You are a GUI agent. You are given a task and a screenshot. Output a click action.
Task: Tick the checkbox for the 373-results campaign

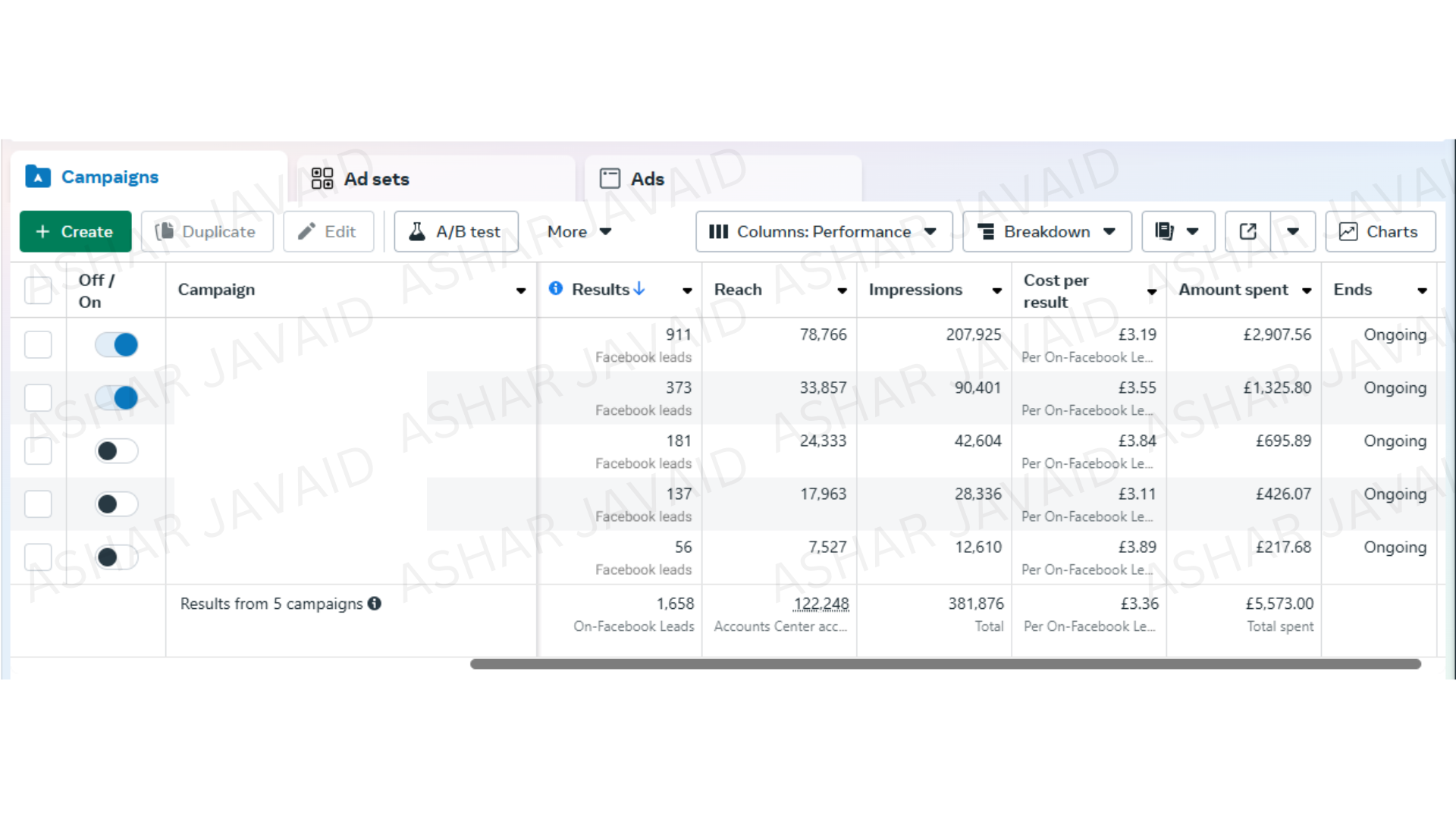click(38, 398)
